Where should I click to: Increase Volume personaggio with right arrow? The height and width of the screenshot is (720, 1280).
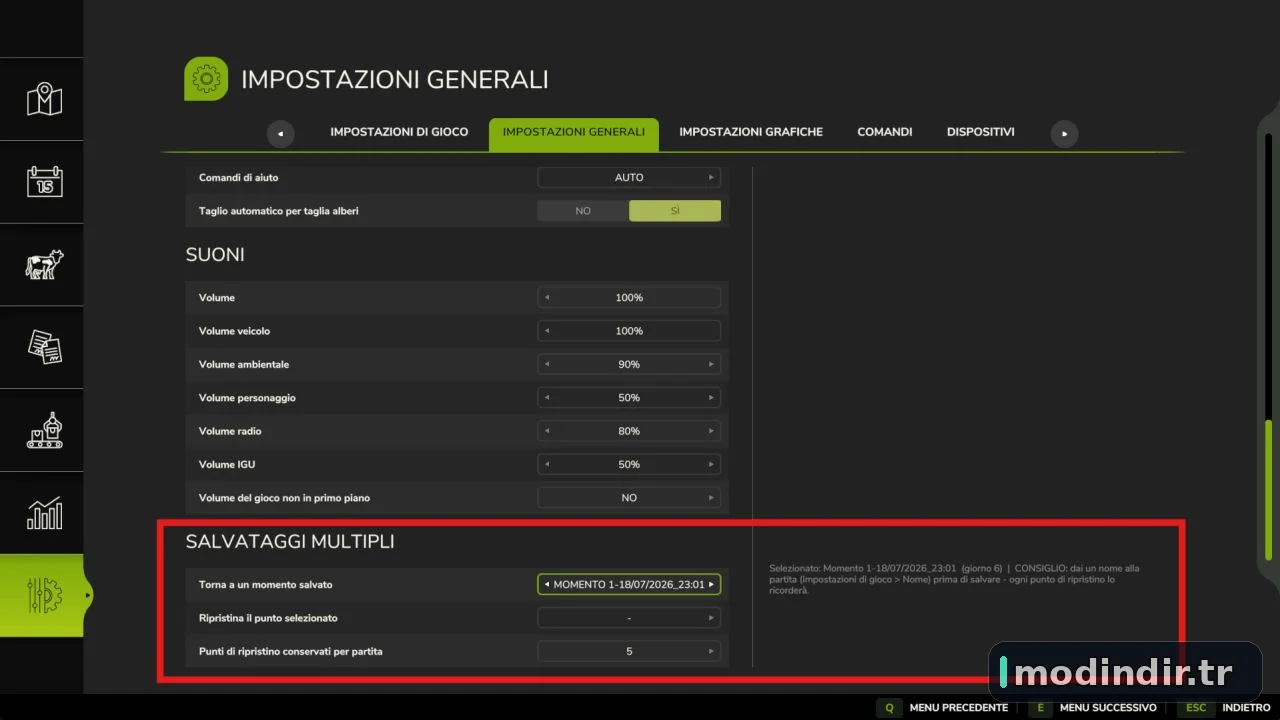click(x=711, y=398)
